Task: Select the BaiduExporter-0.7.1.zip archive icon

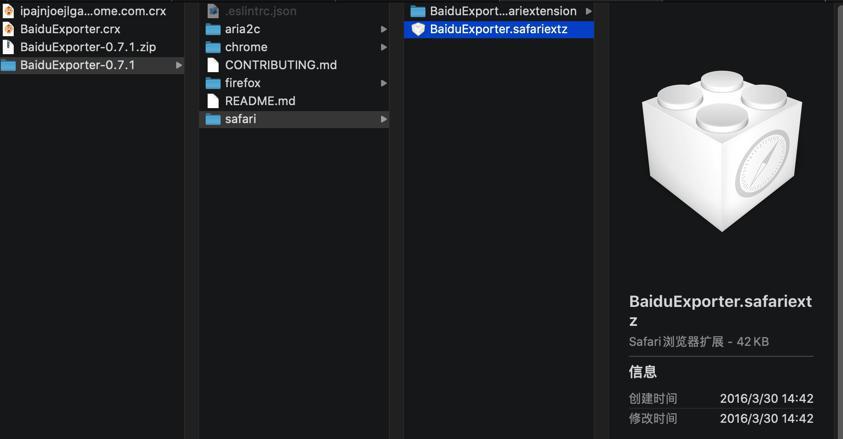Action: click(x=9, y=47)
